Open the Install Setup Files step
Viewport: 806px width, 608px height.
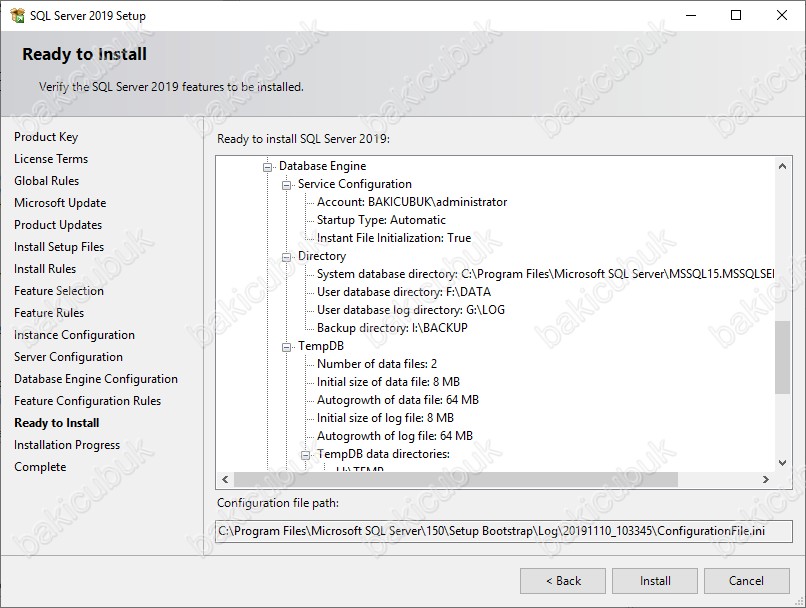59,247
